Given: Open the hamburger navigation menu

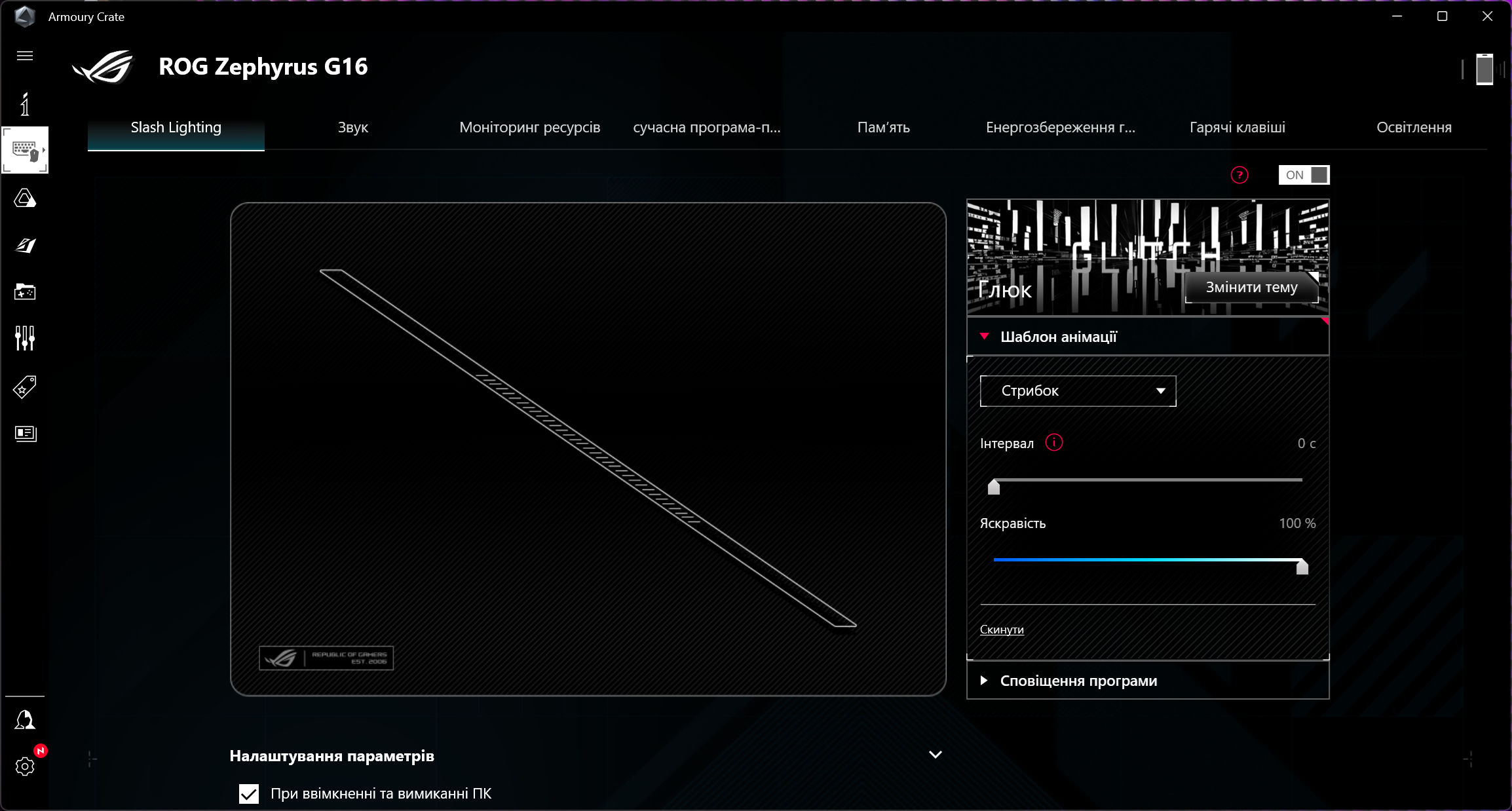Looking at the screenshot, I should (x=25, y=56).
